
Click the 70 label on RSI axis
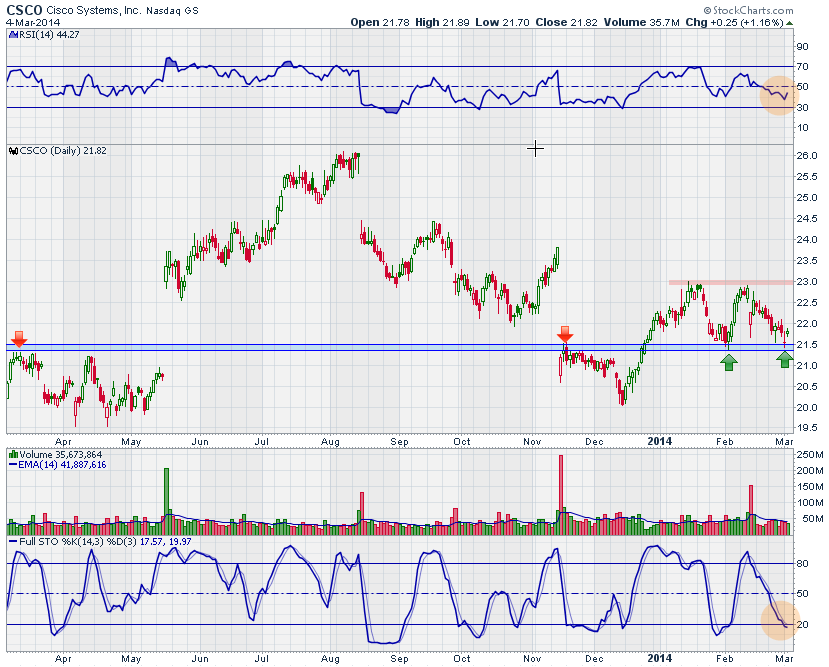coord(802,67)
